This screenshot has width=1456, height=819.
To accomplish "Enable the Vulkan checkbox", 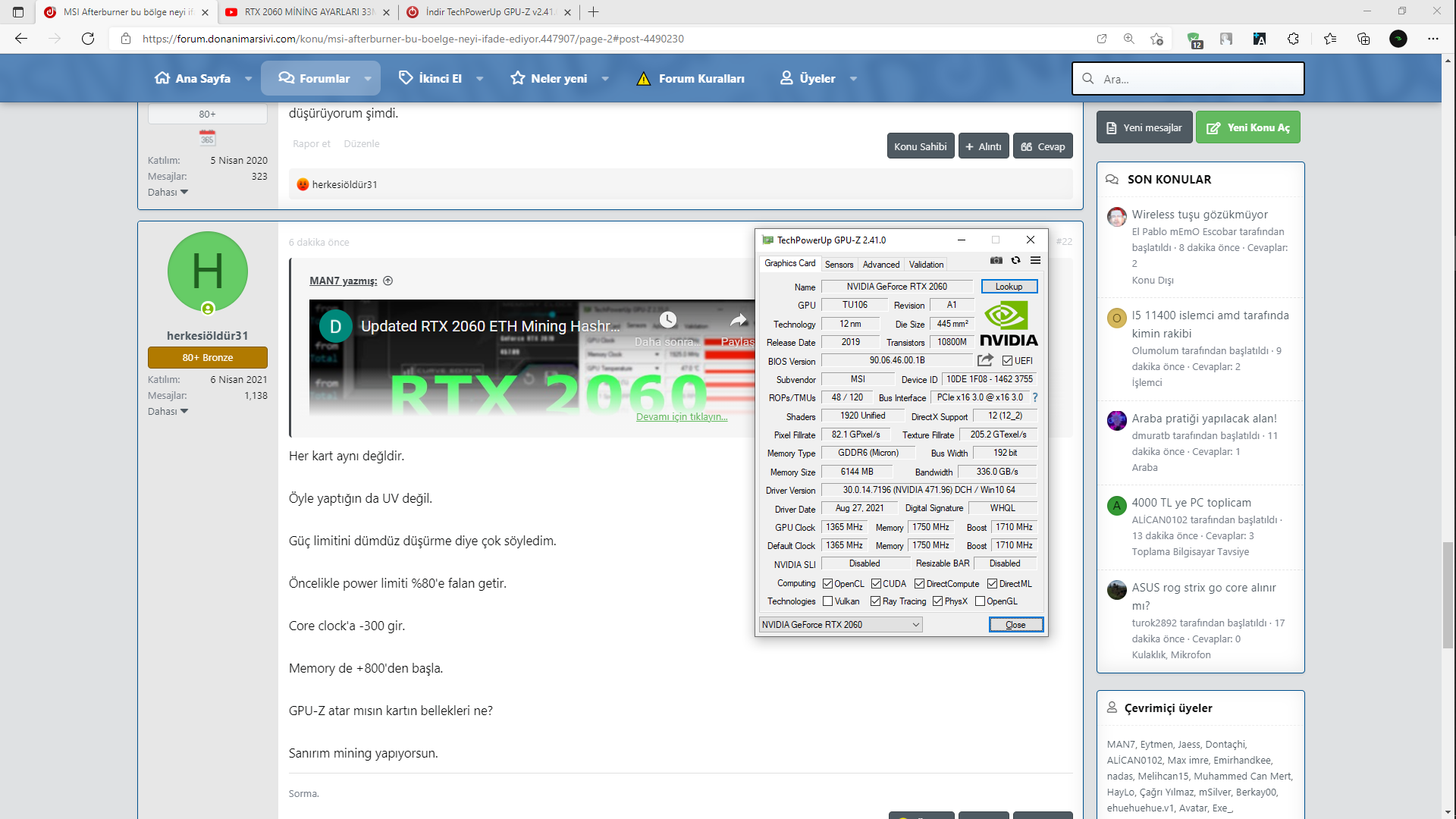I will (827, 601).
